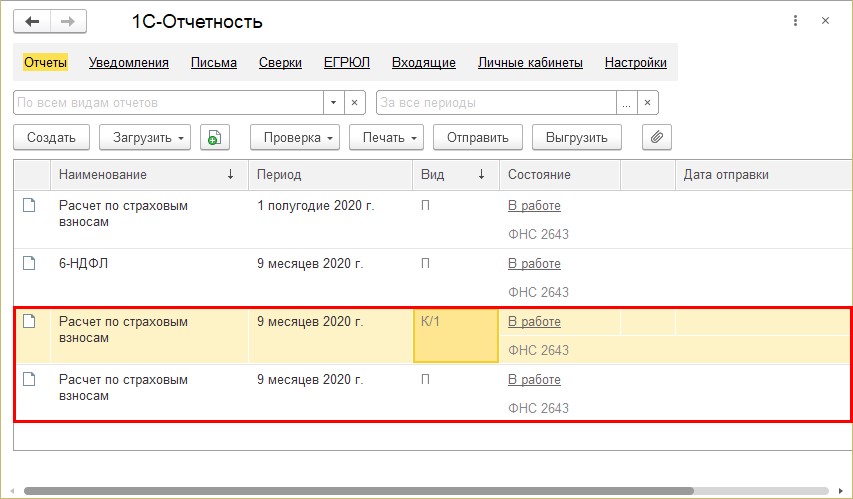Click document icon of 6-НДФЛ row
853x499 pixels.
click(x=29, y=263)
